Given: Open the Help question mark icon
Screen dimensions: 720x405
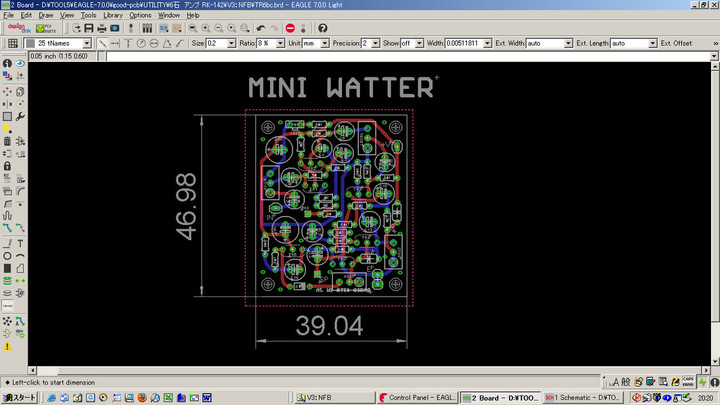Looking at the screenshot, I should [x=322, y=28].
